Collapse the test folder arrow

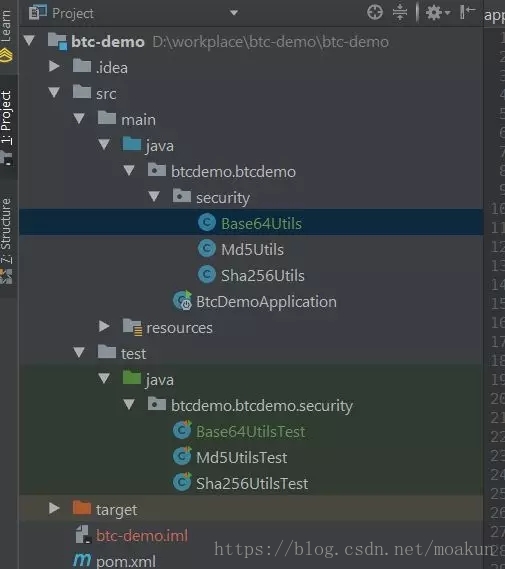[x=79, y=352]
